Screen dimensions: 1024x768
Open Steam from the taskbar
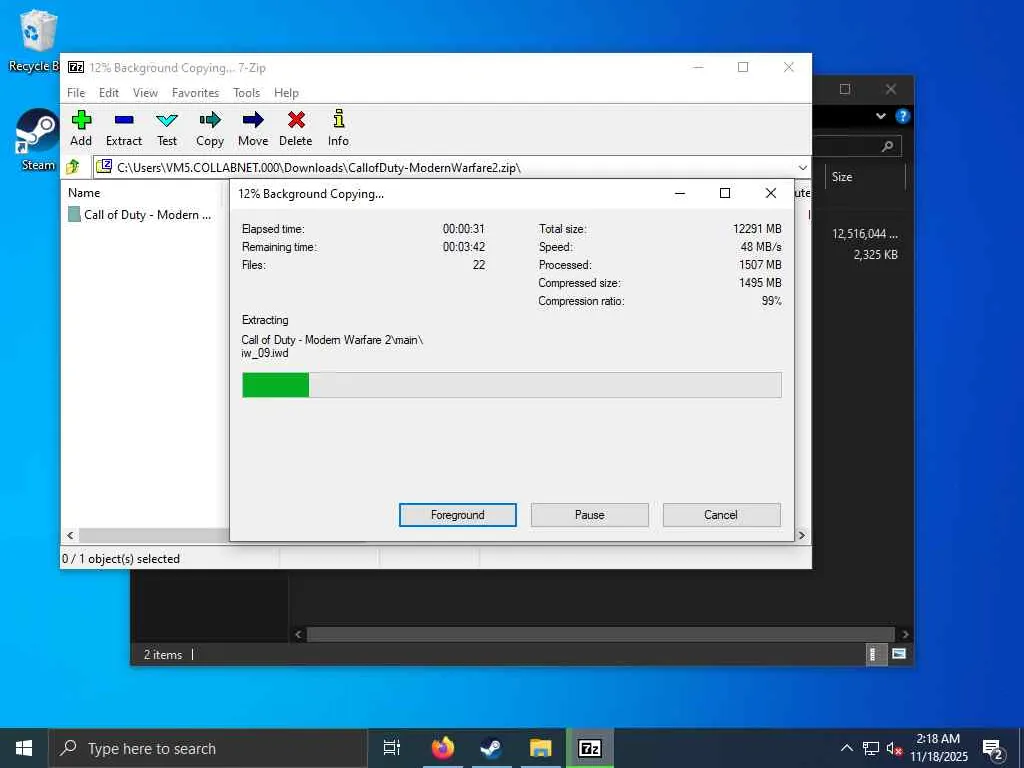[491, 748]
